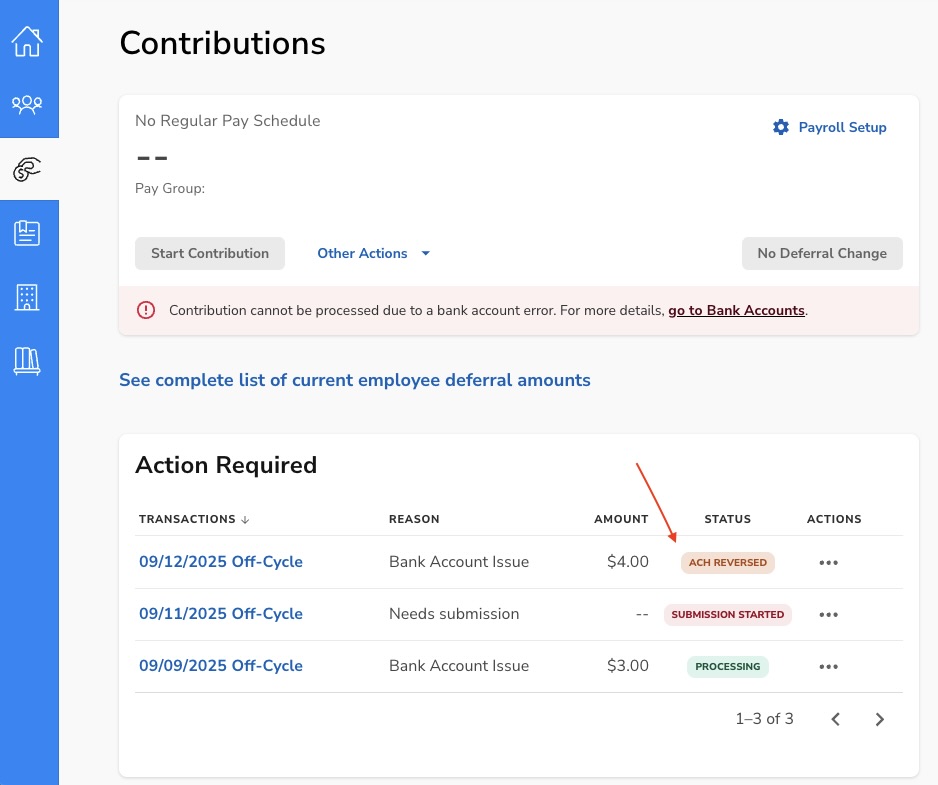Select the Contributions hand-coin sidebar icon

pos(28,170)
